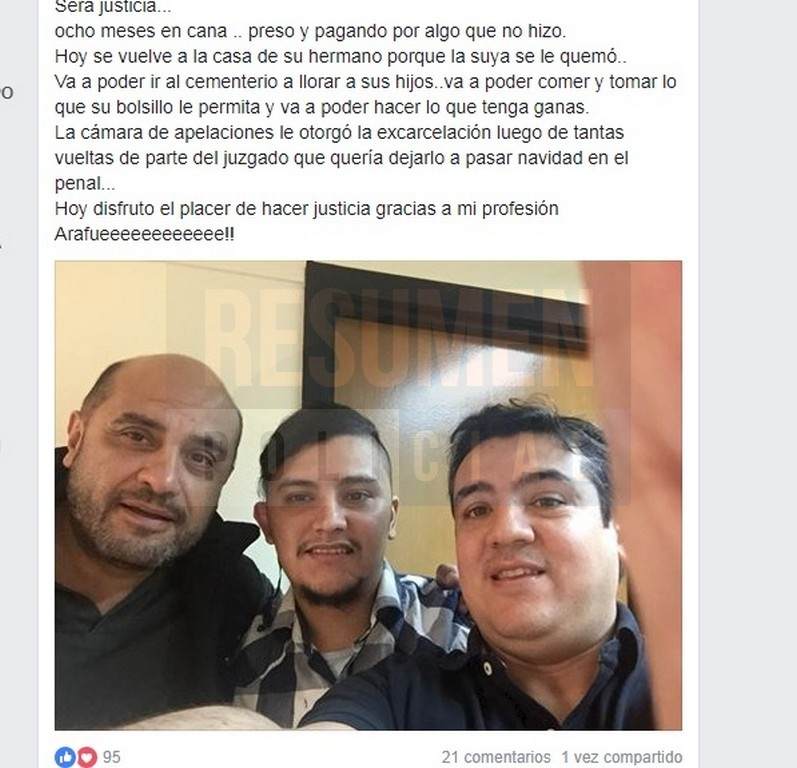
Task: Click the line "Hoy se vuelve a la casa"
Action: [x=341, y=56]
